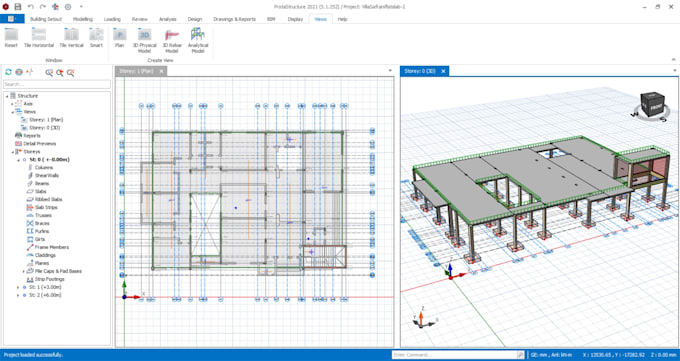
Task: Click the search field in structure tree panel
Action: (57, 84)
